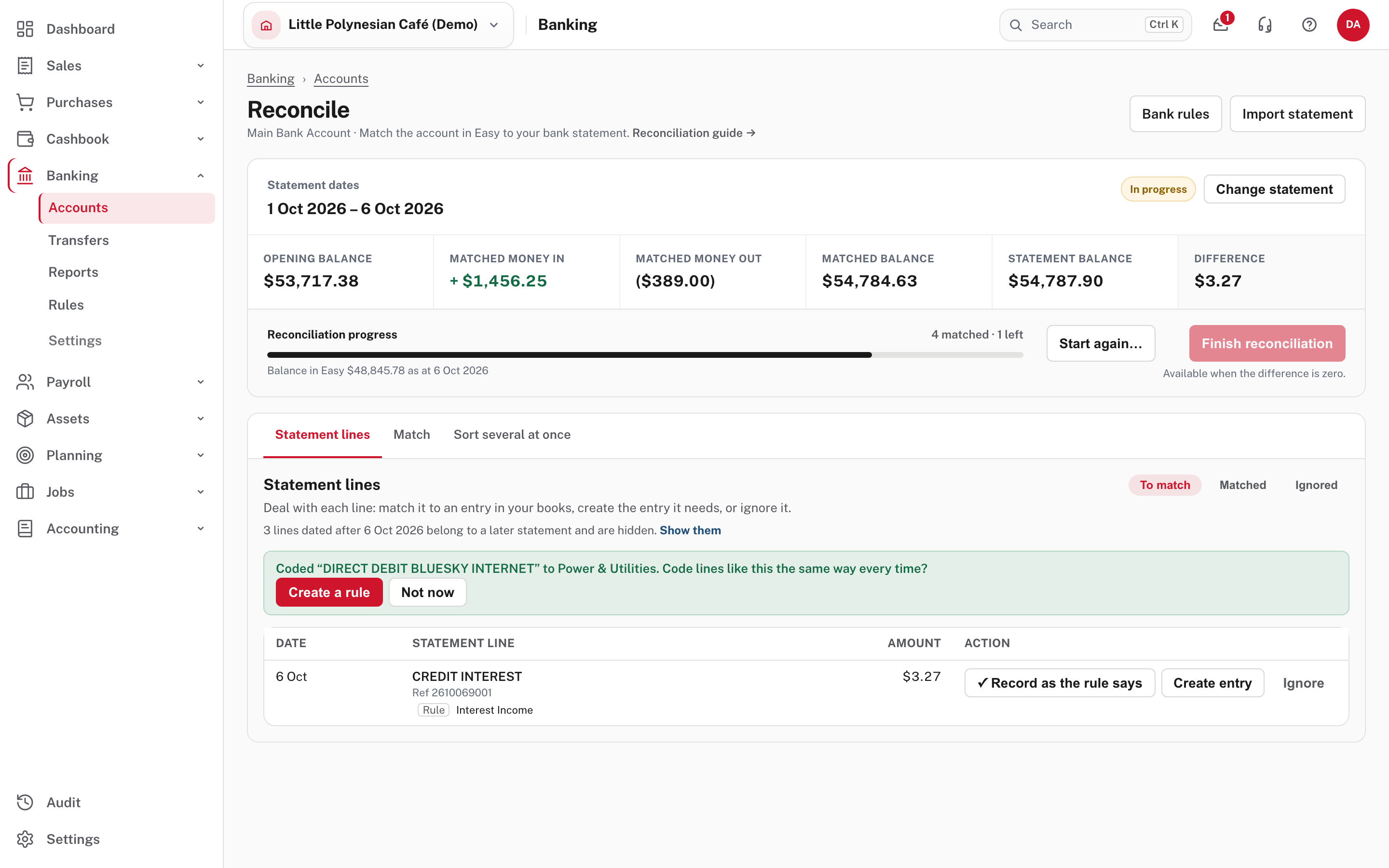Open the DA user avatar menu
The width and height of the screenshot is (1389, 868).
[1353, 25]
